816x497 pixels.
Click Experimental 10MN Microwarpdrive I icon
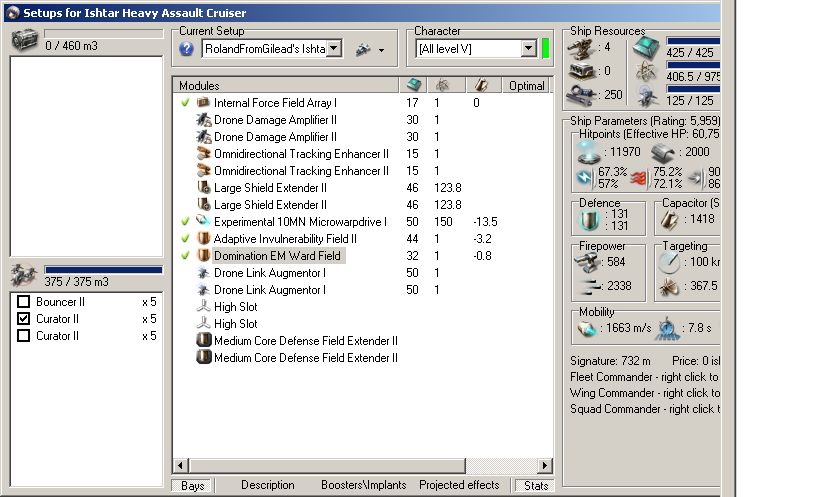(203, 221)
